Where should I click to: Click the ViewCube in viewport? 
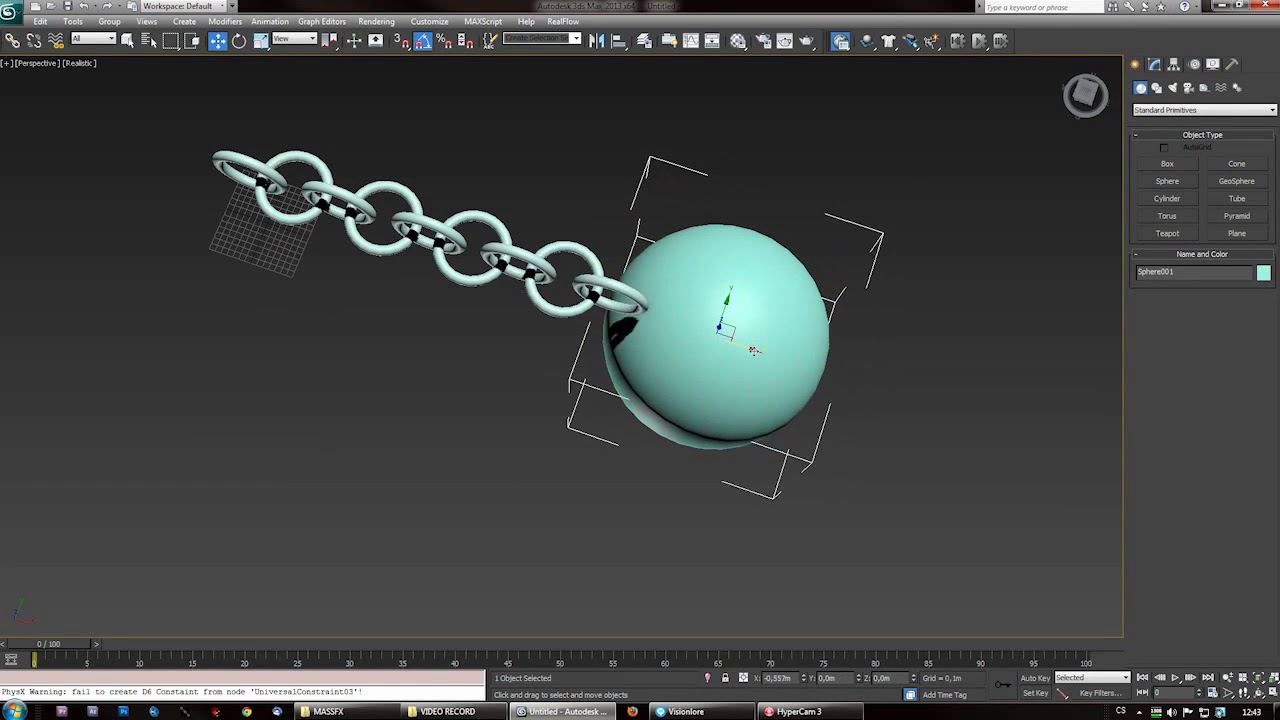1085,95
